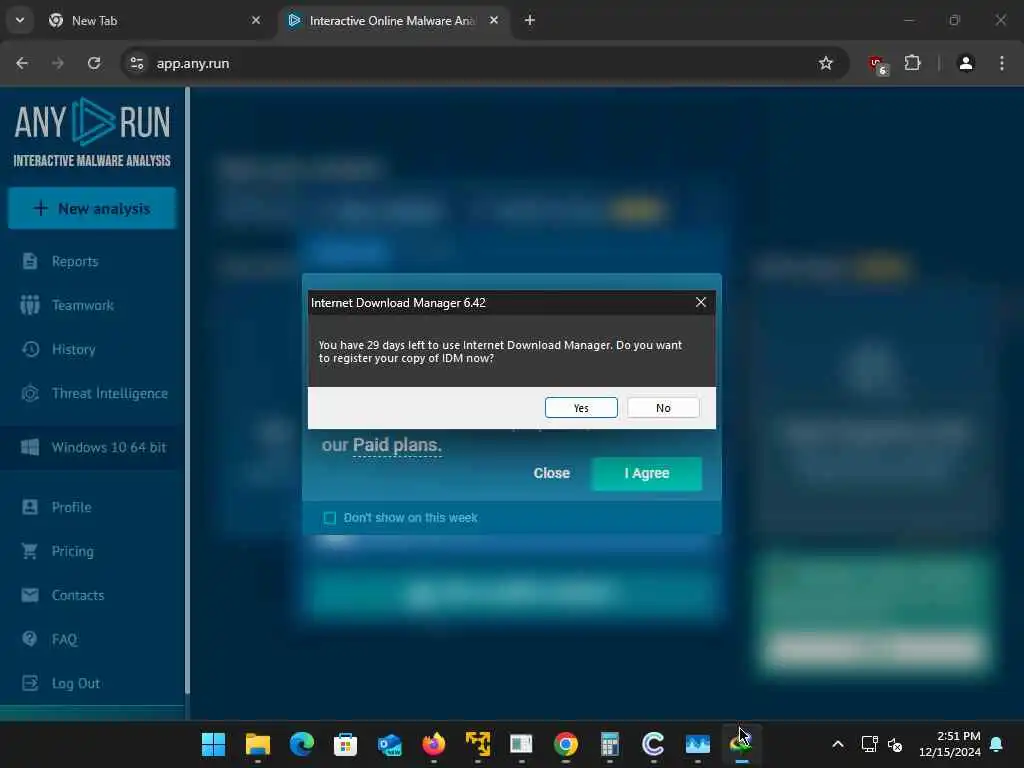Open File Explorer from taskbar
Viewport: 1024px width, 768px height.
[257, 744]
